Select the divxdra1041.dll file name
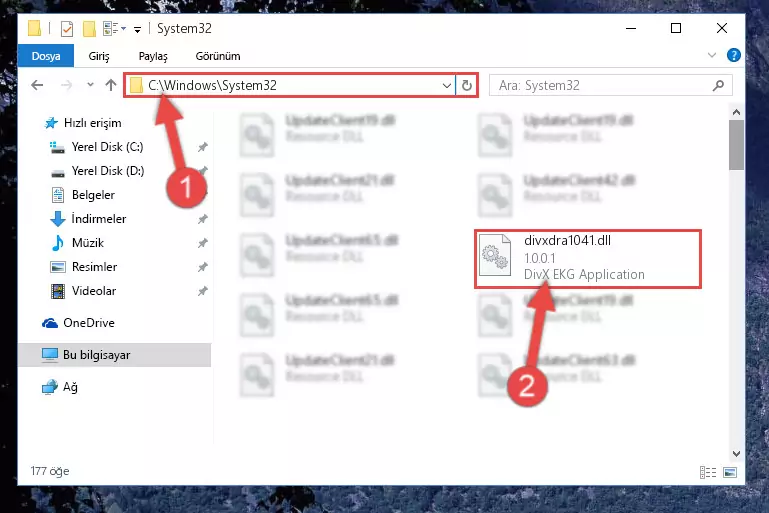This screenshot has height=513, width=769. 567,240
